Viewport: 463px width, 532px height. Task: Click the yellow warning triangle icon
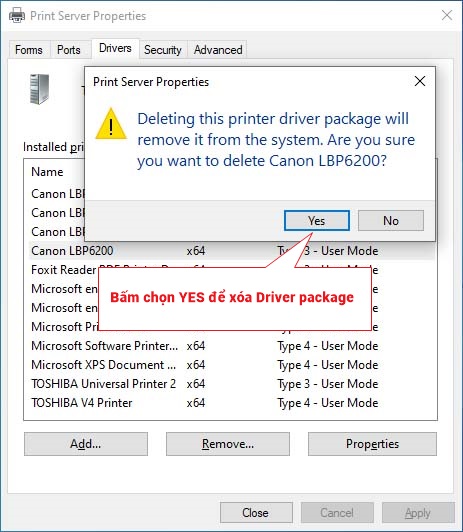pos(111,124)
